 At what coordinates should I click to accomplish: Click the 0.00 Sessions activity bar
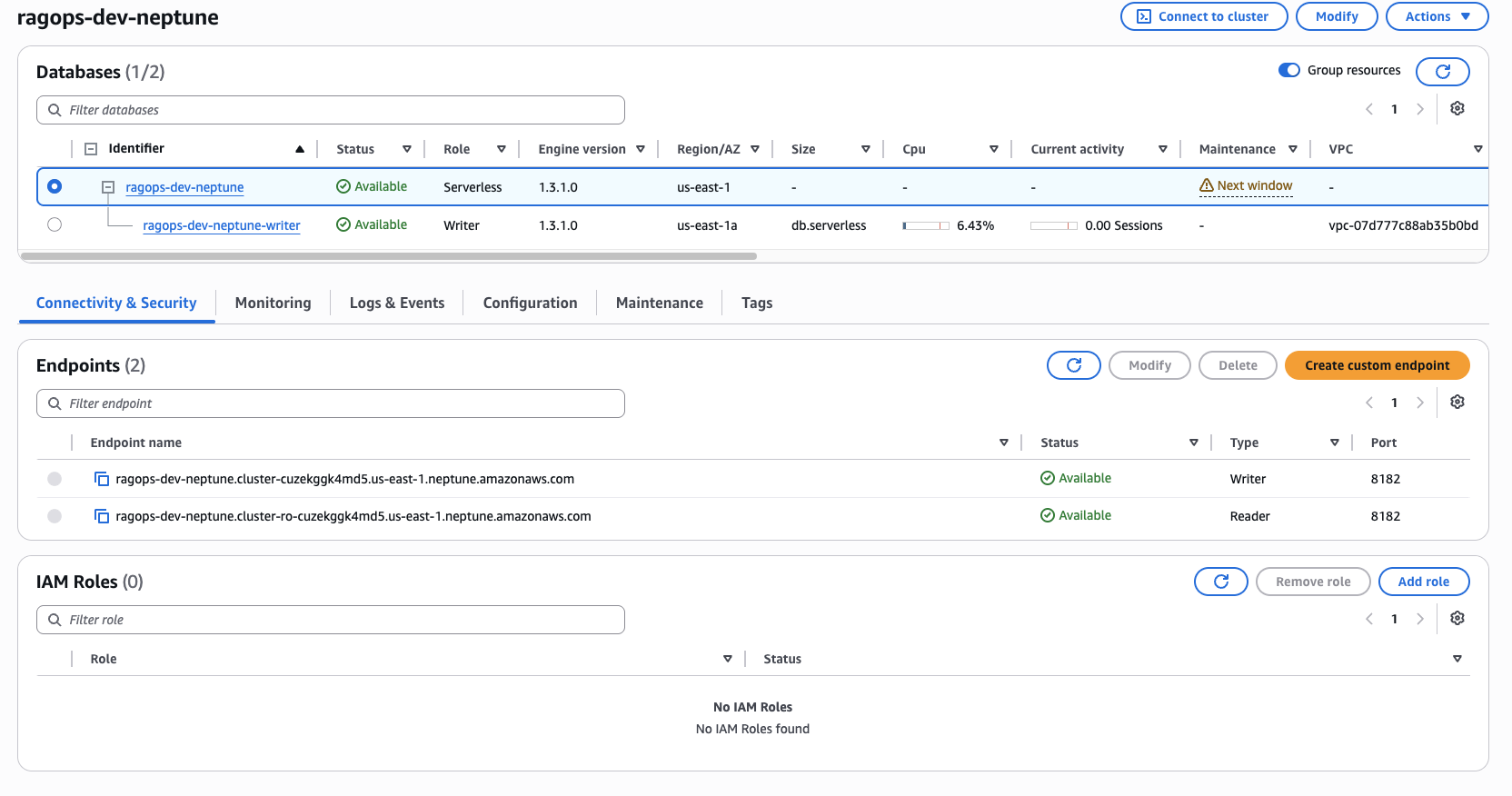point(1054,225)
